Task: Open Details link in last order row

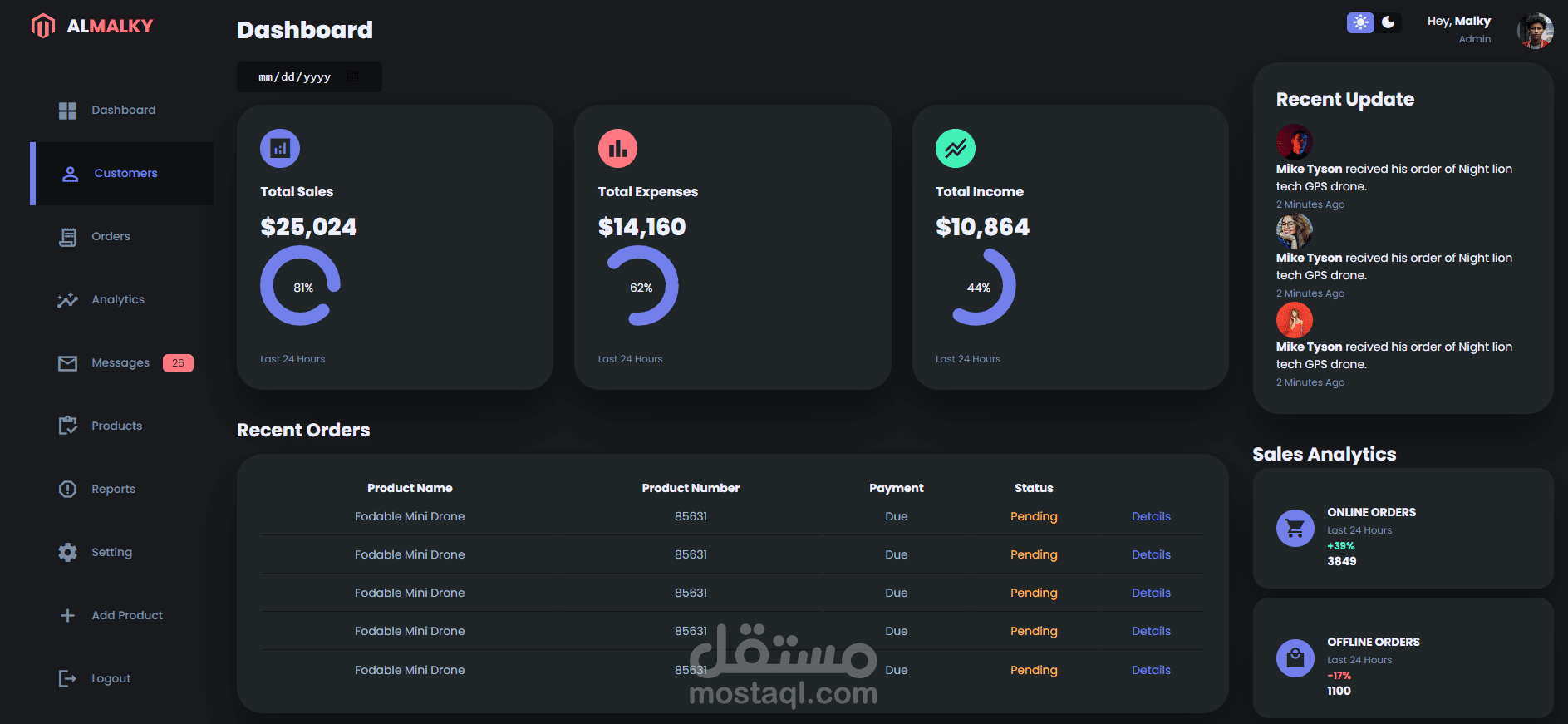Action: (x=1151, y=670)
